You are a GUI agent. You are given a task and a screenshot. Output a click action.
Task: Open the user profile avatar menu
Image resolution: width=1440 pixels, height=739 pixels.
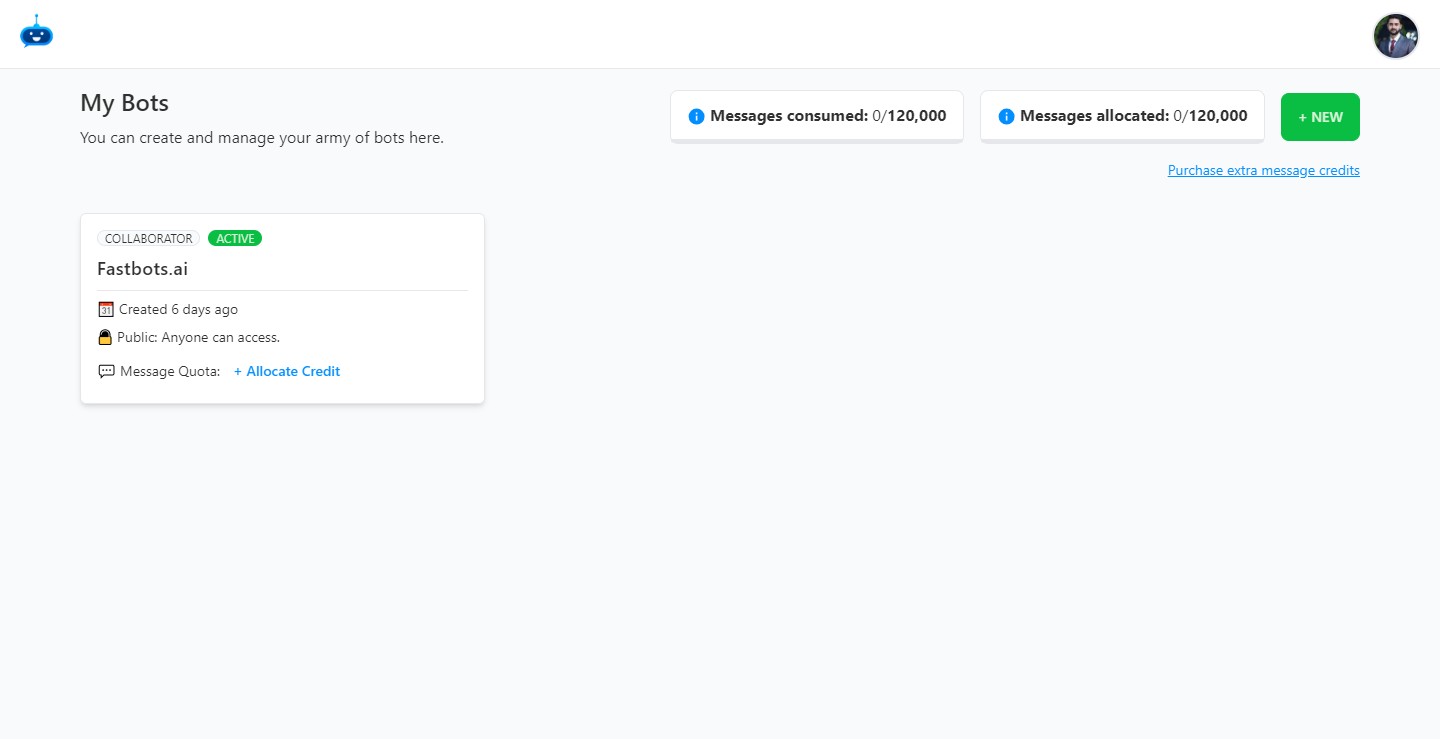pyautogui.click(x=1395, y=36)
